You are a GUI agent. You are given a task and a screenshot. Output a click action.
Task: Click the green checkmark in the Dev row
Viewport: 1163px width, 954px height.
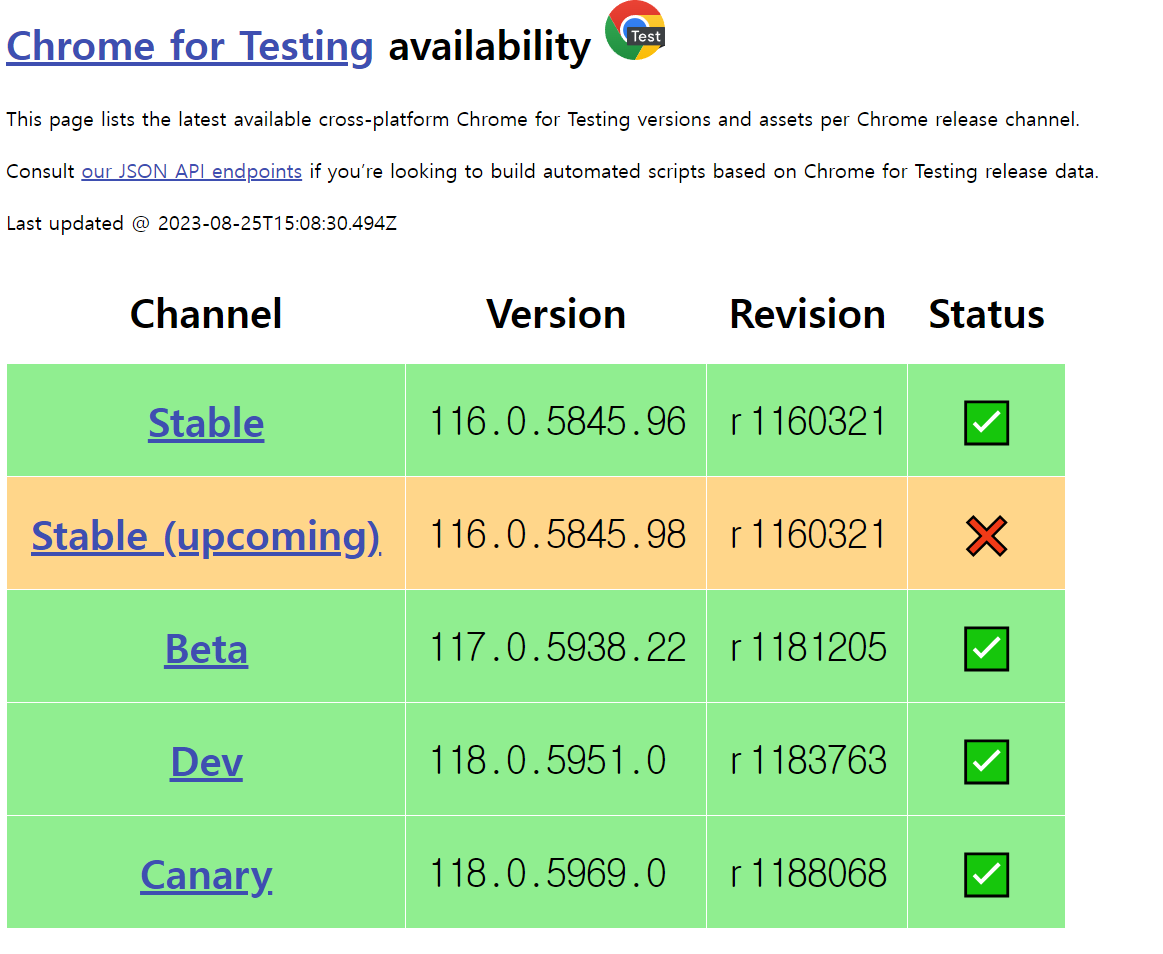[x=986, y=761]
